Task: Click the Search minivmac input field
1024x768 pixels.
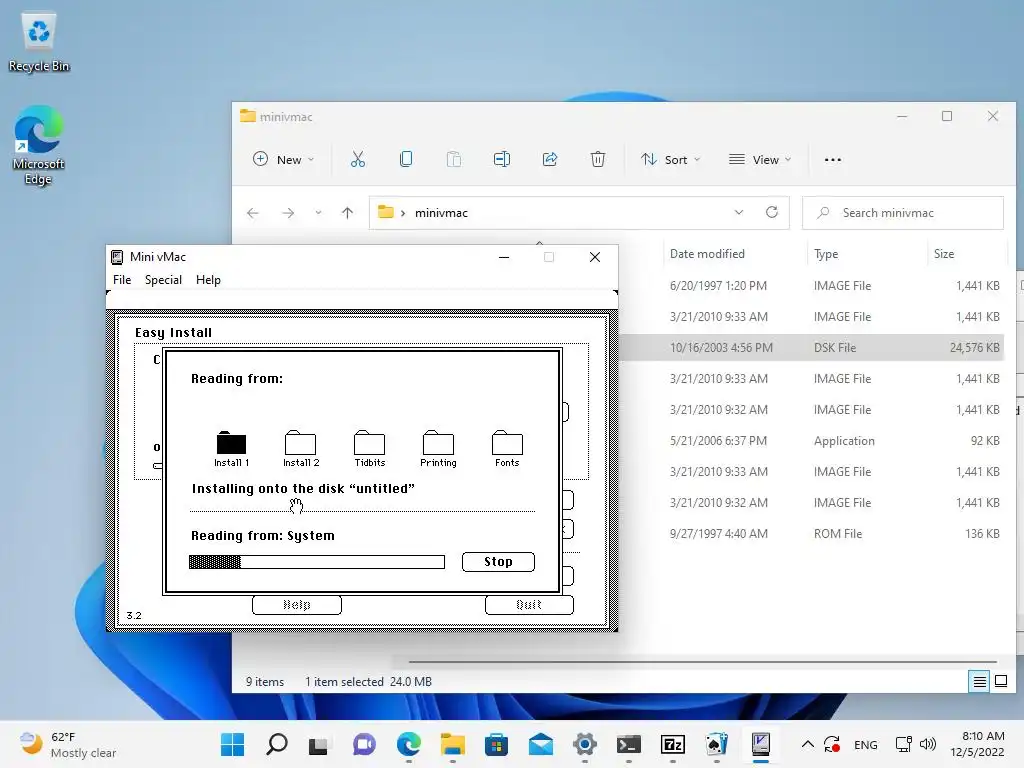Action: [903, 213]
